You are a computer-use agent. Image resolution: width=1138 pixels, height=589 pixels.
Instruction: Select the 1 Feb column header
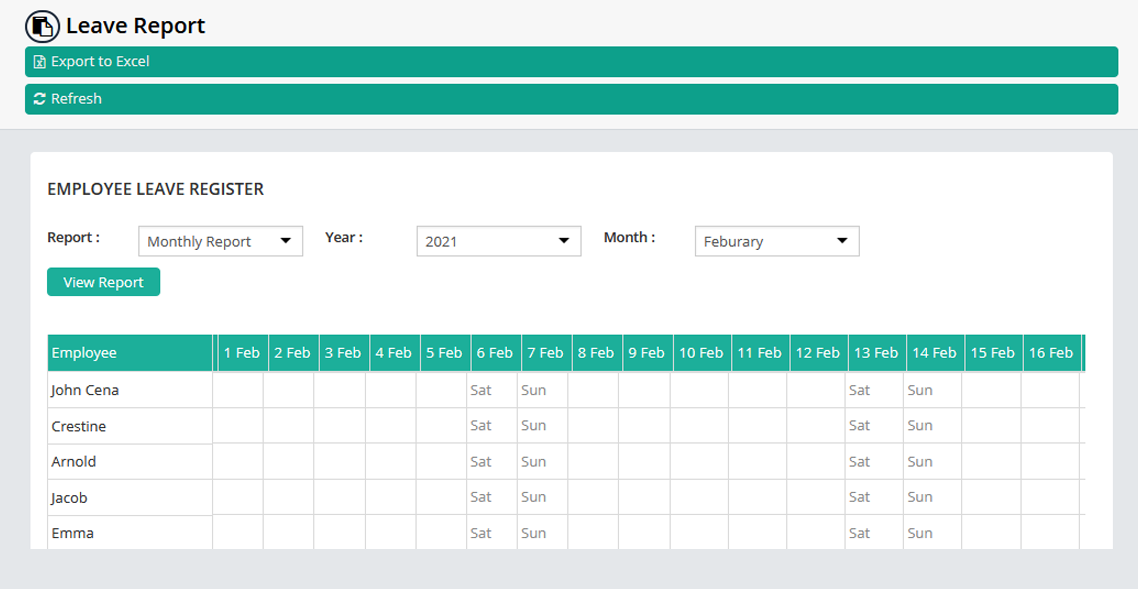pyautogui.click(x=241, y=353)
